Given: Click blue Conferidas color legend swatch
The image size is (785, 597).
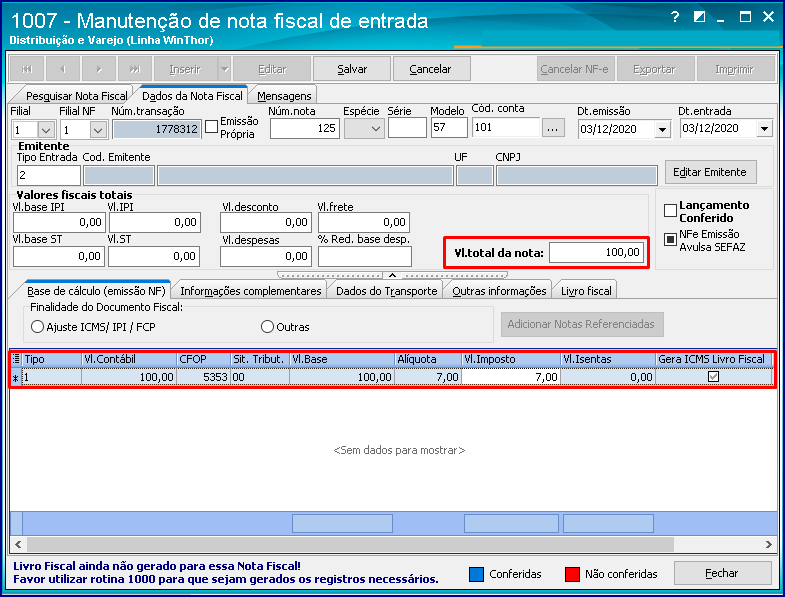Looking at the screenshot, I should coord(477,574).
